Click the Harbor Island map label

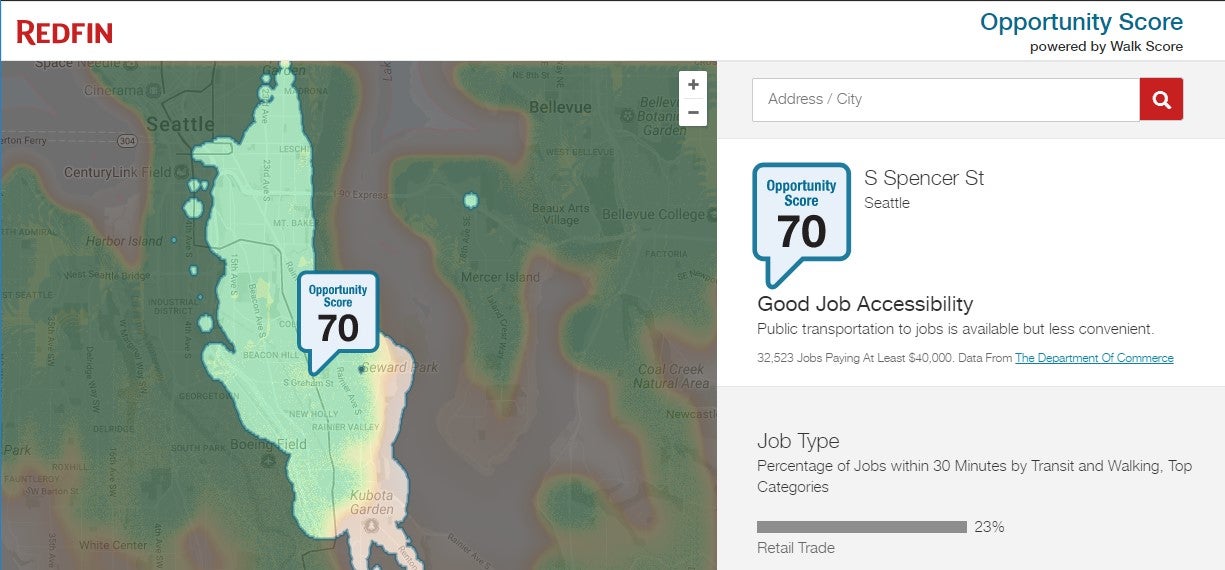pyautogui.click(x=124, y=242)
